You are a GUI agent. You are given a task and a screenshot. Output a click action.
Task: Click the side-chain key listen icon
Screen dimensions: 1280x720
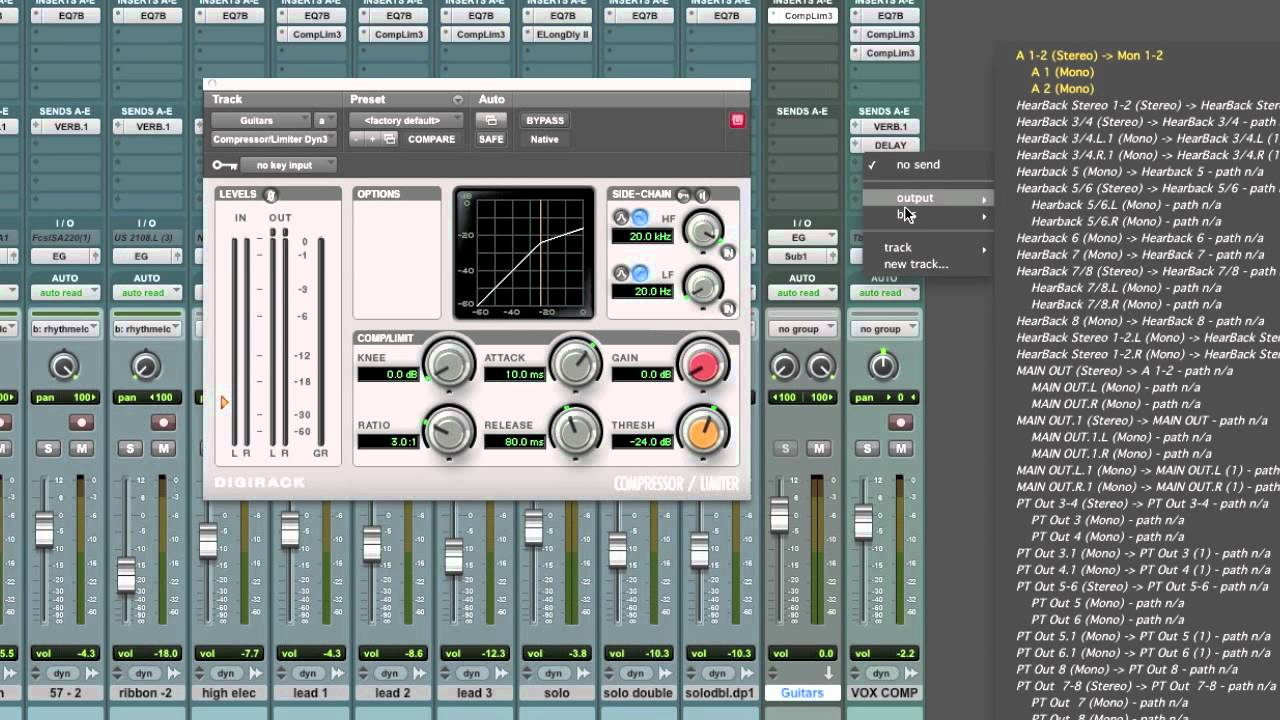click(x=684, y=194)
